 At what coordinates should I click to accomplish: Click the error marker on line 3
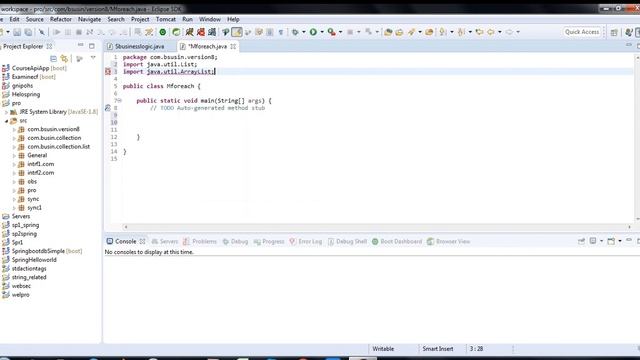tap(108, 71)
